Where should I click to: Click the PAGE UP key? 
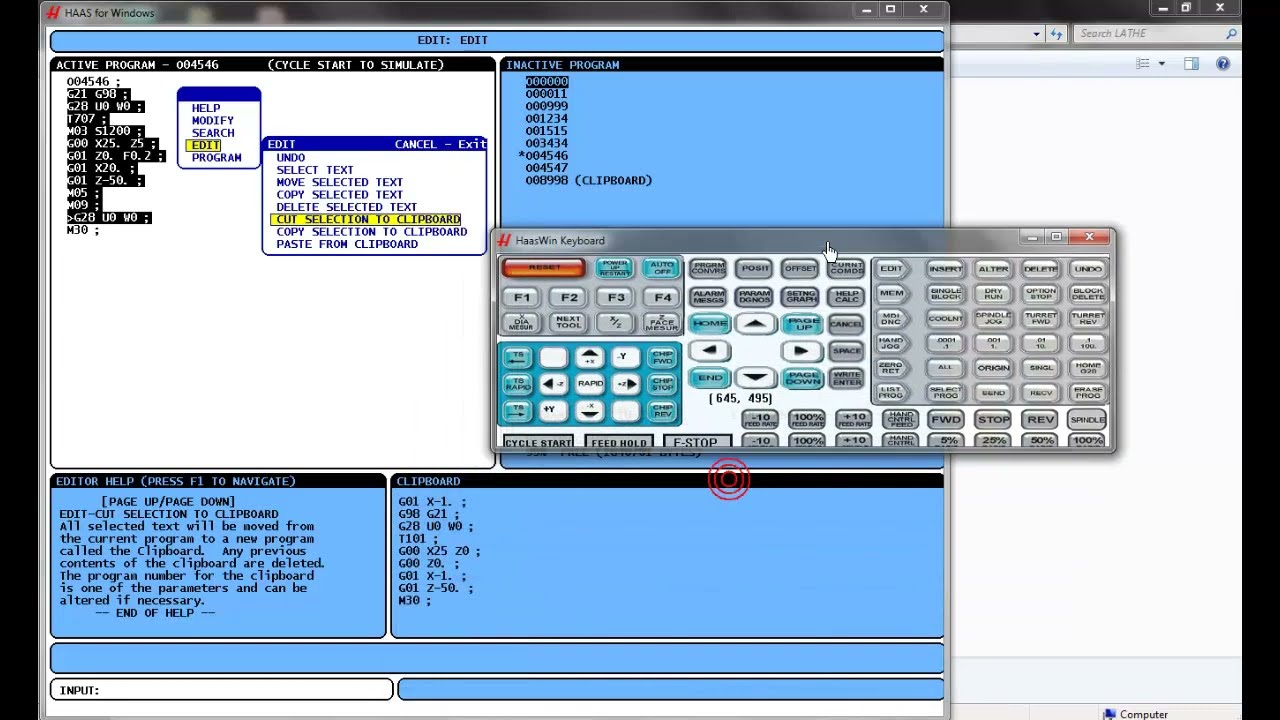coord(801,323)
